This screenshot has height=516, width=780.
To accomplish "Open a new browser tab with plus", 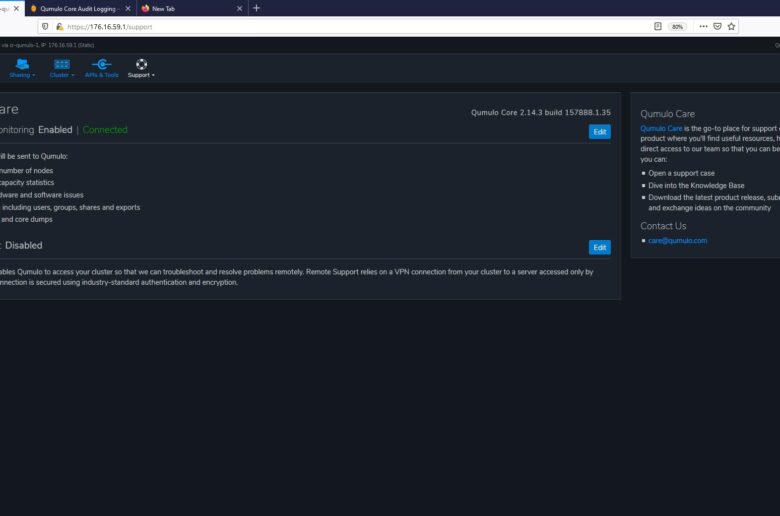I will pos(256,8).
